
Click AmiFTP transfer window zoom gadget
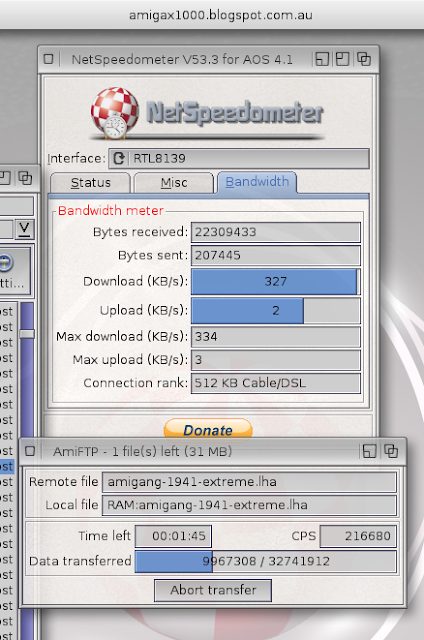369,451
